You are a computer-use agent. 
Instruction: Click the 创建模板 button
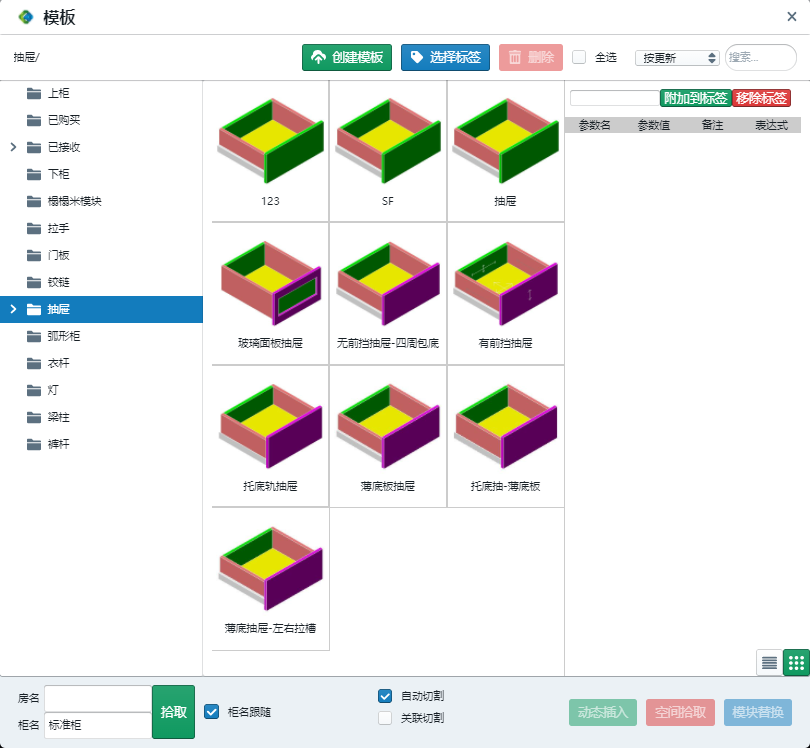[347, 58]
